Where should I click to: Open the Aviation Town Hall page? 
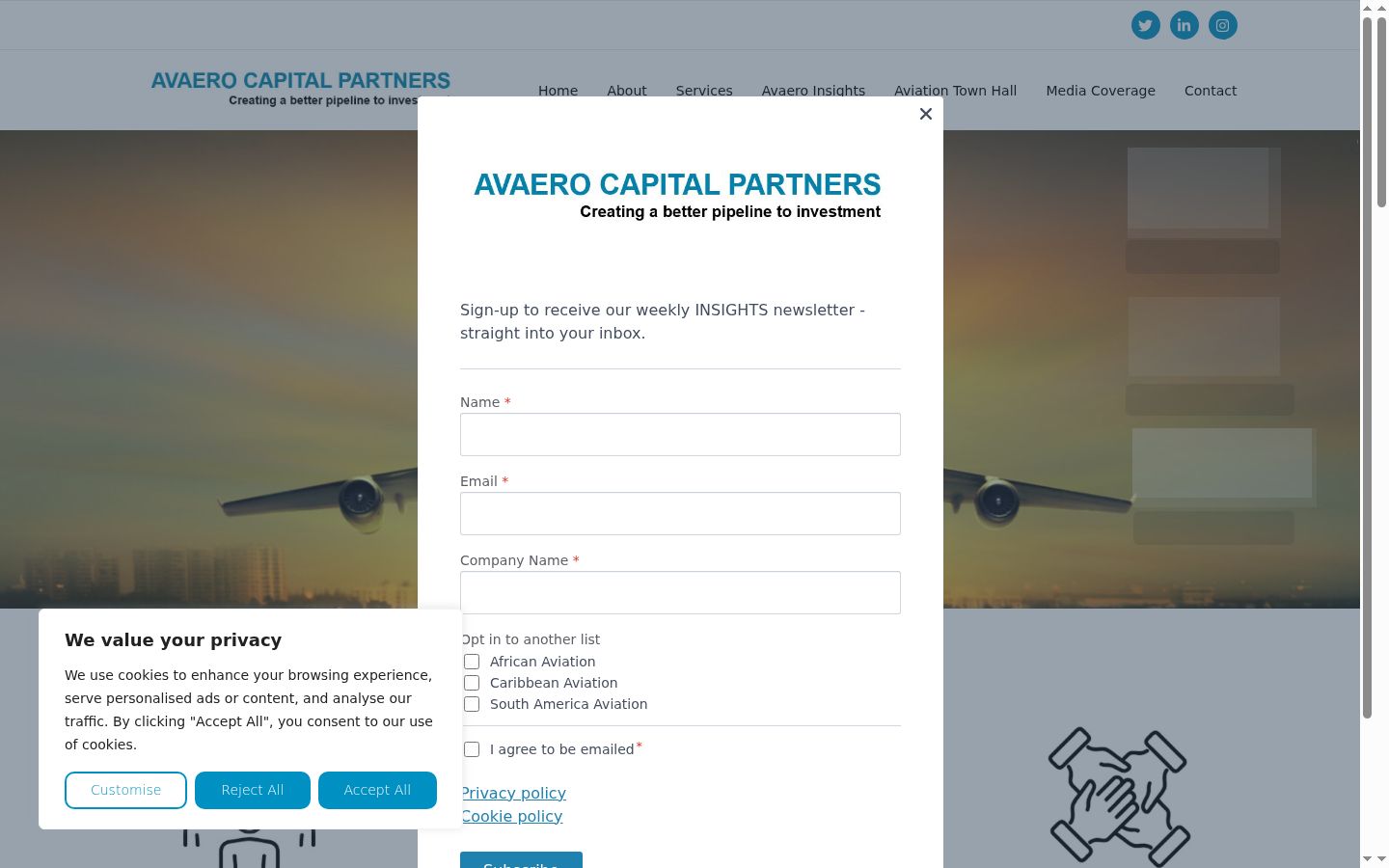coord(955,91)
